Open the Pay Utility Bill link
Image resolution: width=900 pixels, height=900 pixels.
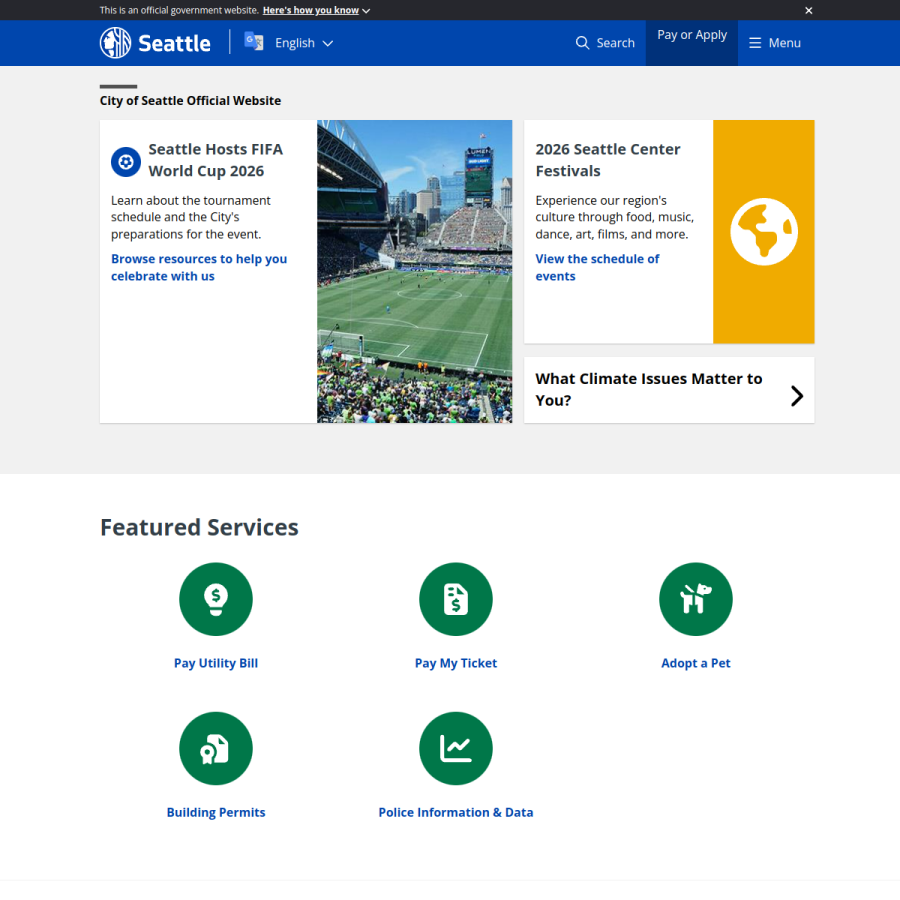tap(216, 663)
